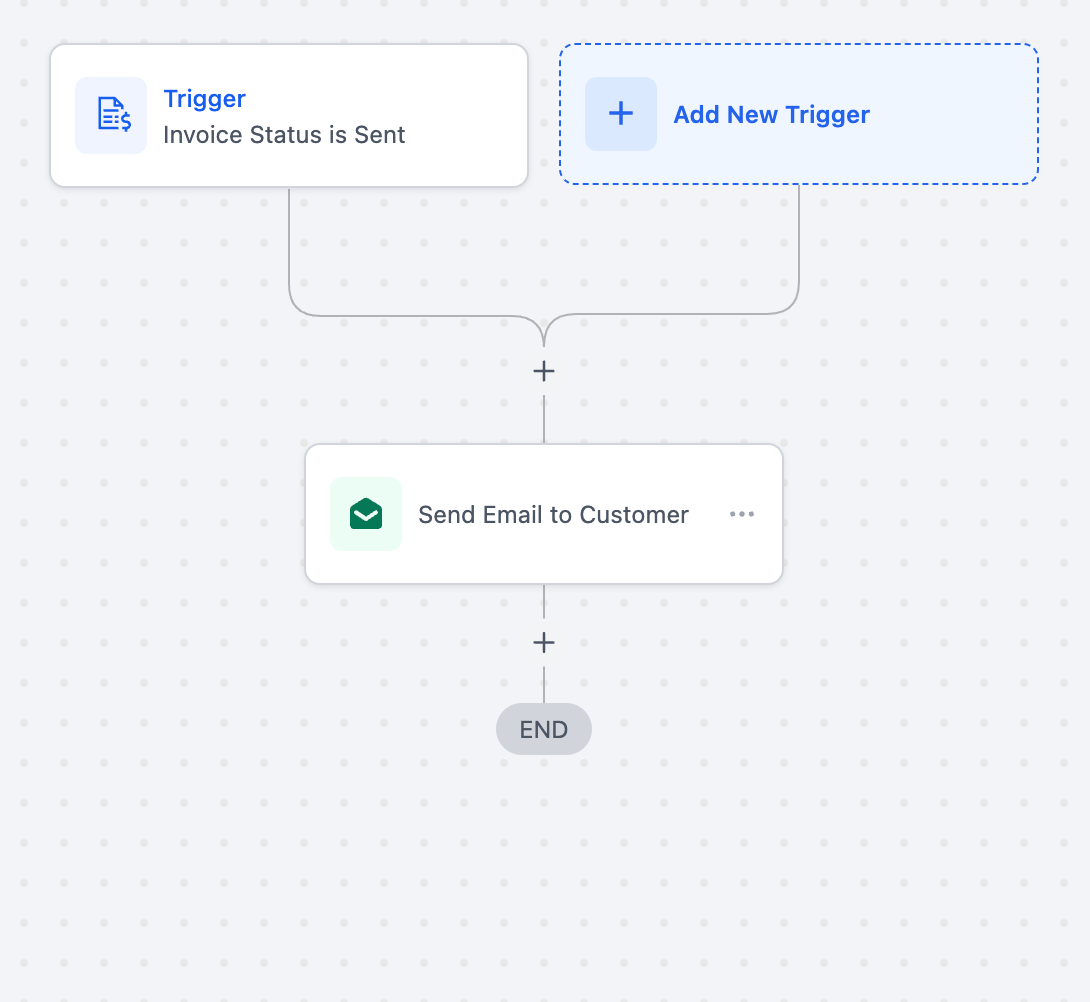Click "Invoice Status is Sent" description
Viewport: 1090px width, 1002px height.
point(284,135)
